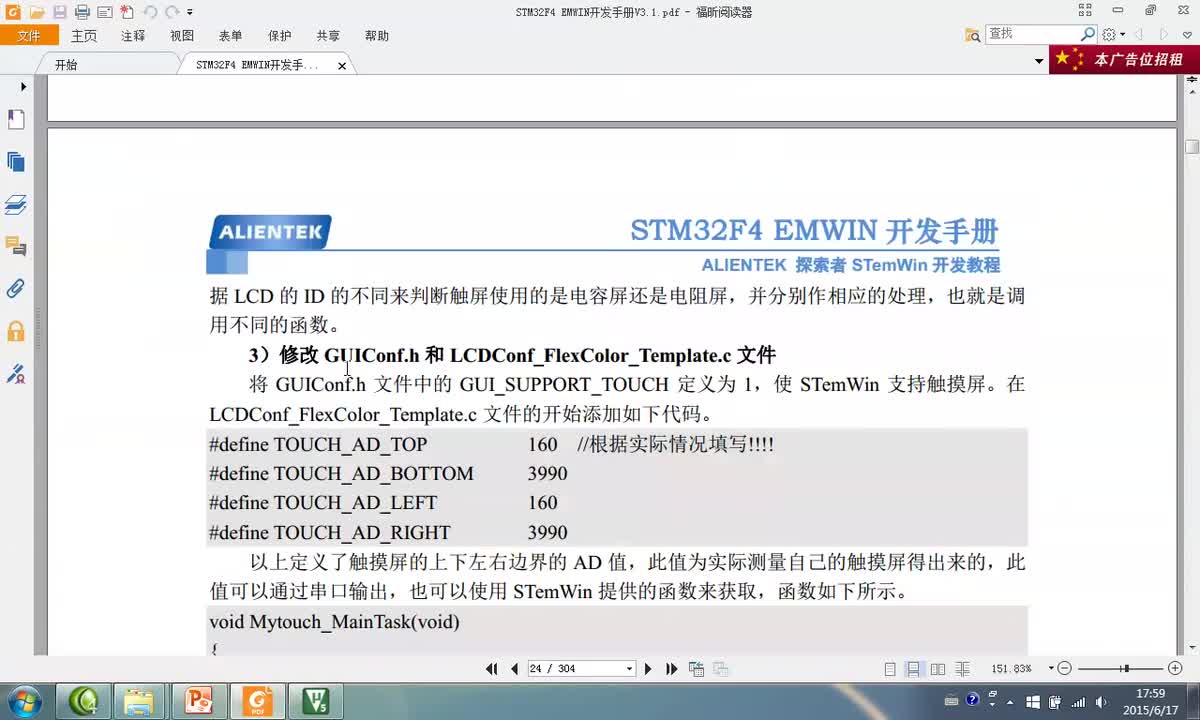Viewport: 1200px width, 720px height.
Task: Go to next search result arrow
Action: tap(1163, 35)
